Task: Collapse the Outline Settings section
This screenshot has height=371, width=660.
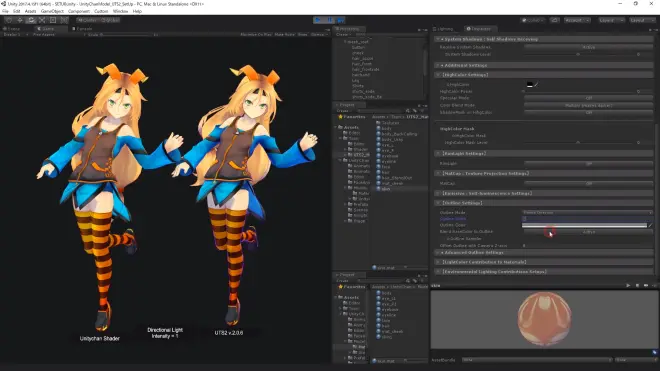Action: coord(544,203)
